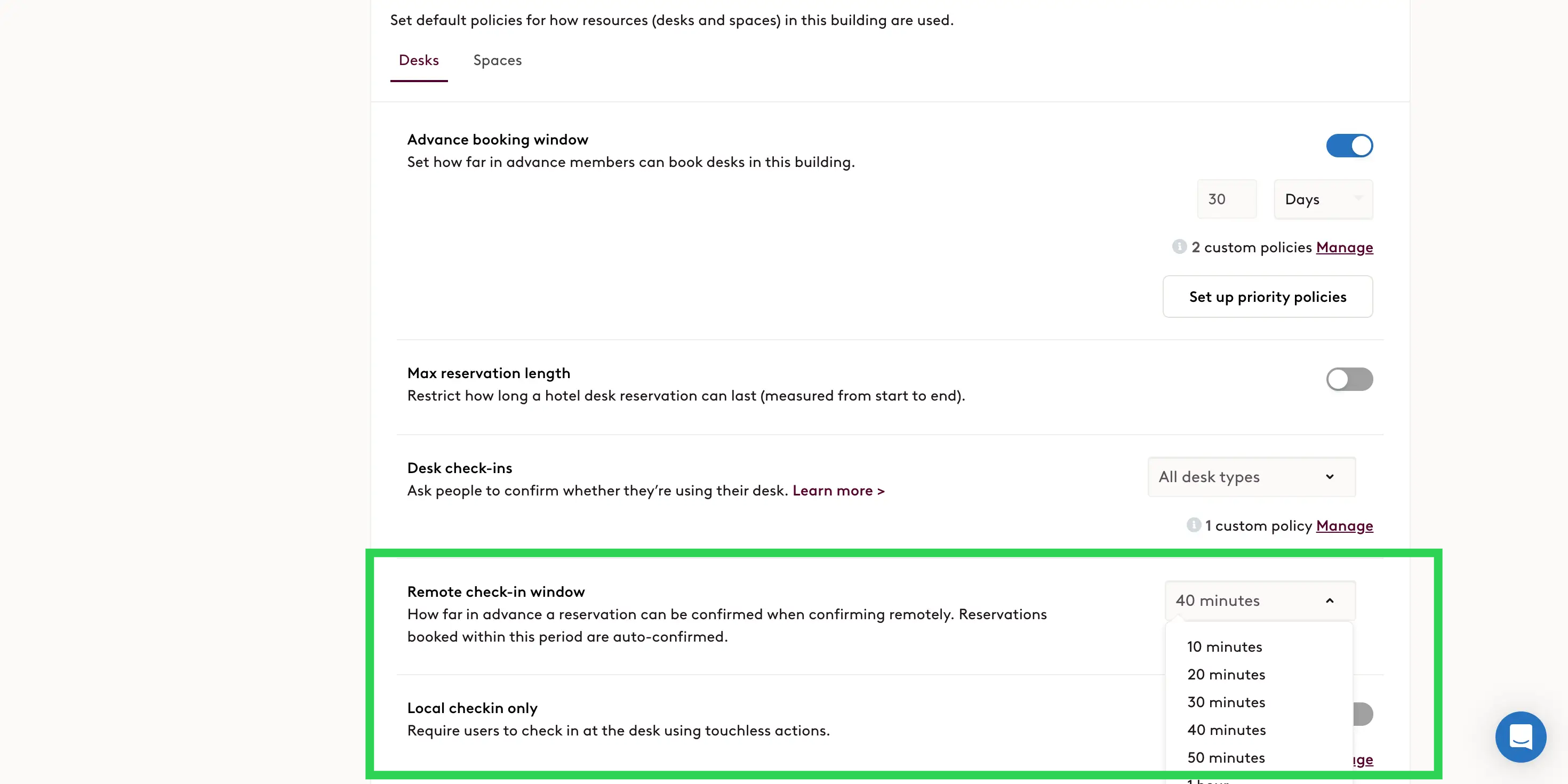
Task: Click info icon beside 1 custom policy
Action: [1193, 525]
